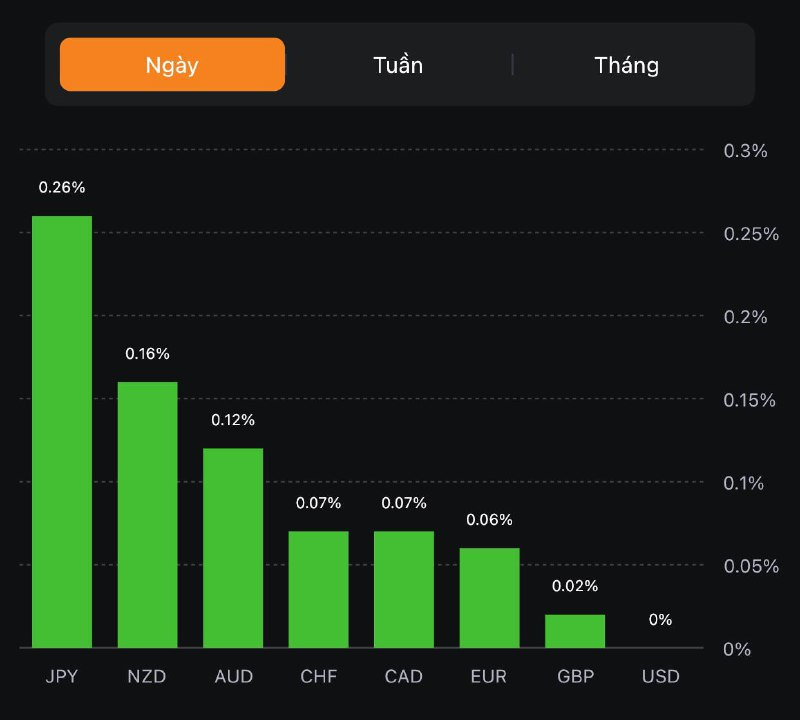This screenshot has height=720, width=800.
Task: Click the NZD axis label
Action: (148, 677)
